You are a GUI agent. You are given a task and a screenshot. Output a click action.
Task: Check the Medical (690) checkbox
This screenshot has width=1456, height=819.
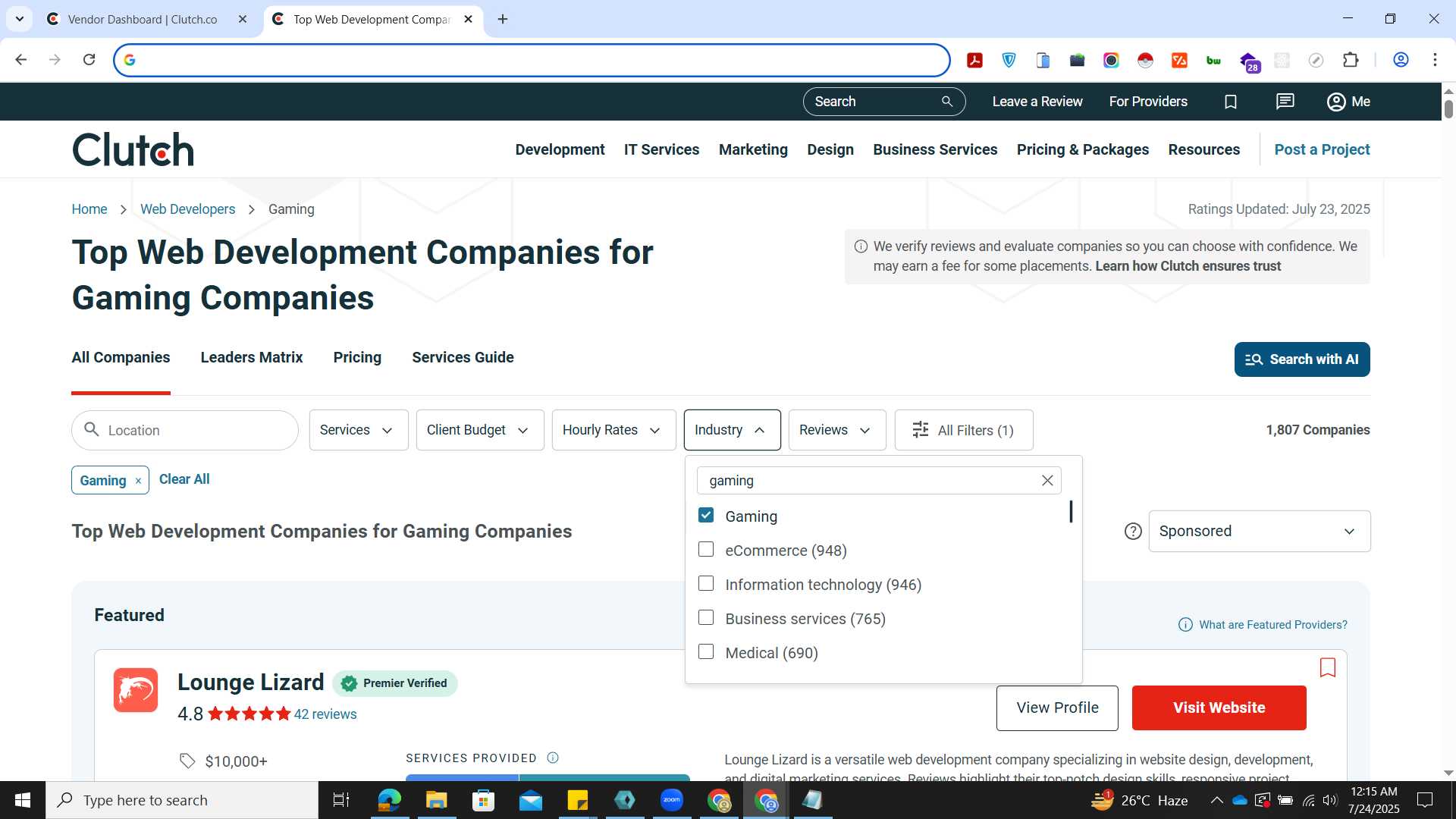(x=706, y=652)
